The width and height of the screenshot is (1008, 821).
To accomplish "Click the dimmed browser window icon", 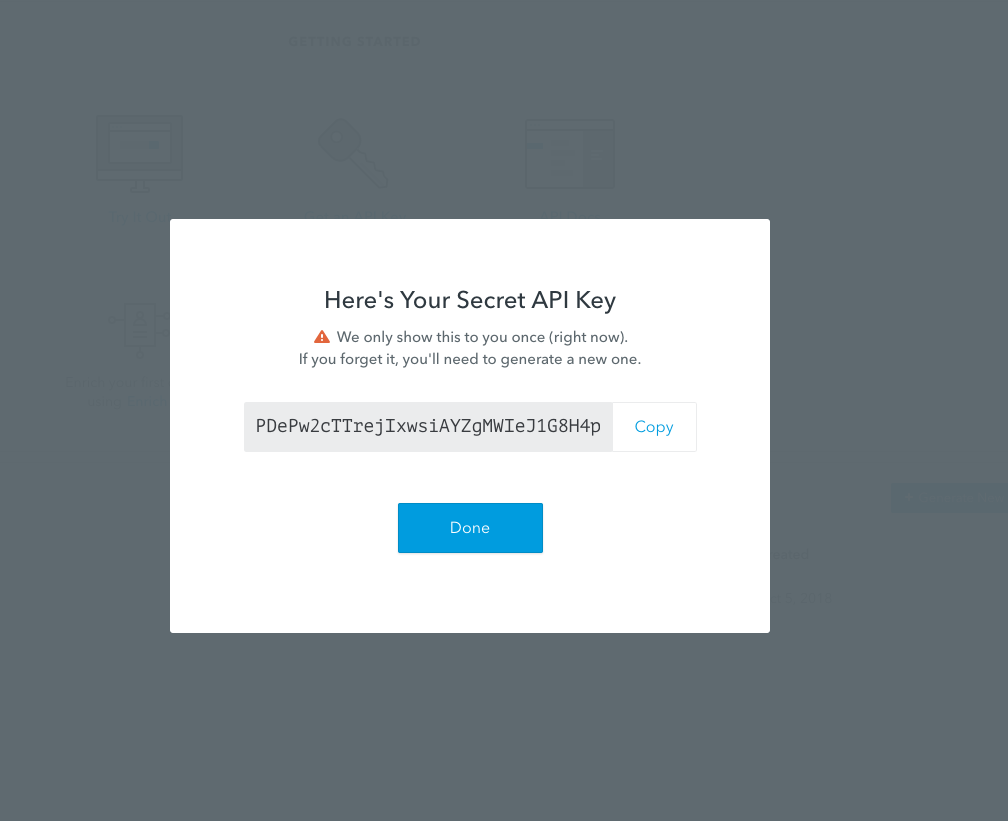I will 570,154.
